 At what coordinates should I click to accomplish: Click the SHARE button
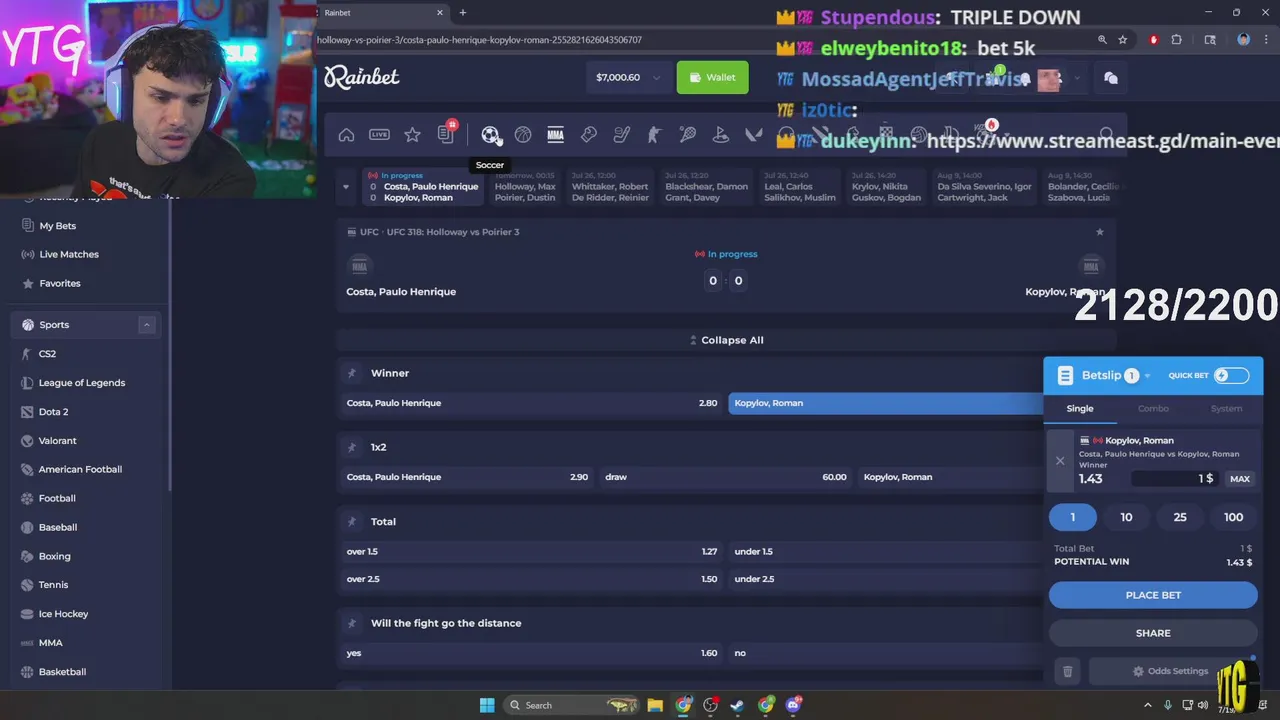(x=1153, y=633)
